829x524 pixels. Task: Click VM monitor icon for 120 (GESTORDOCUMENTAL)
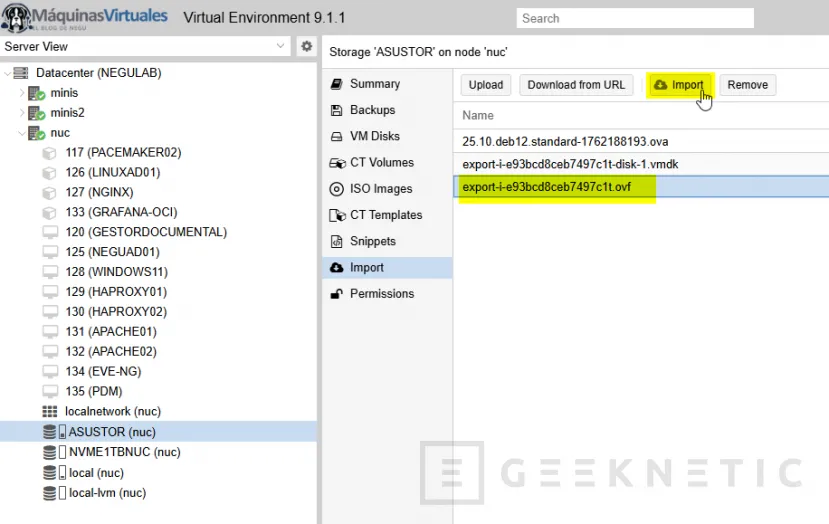coord(50,232)
